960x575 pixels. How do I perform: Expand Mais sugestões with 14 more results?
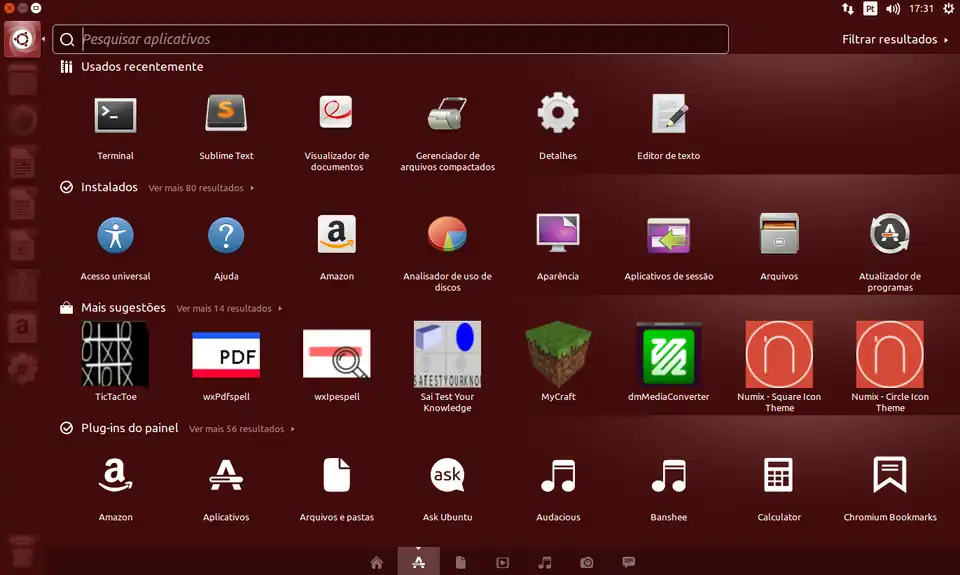click(228, 309)
